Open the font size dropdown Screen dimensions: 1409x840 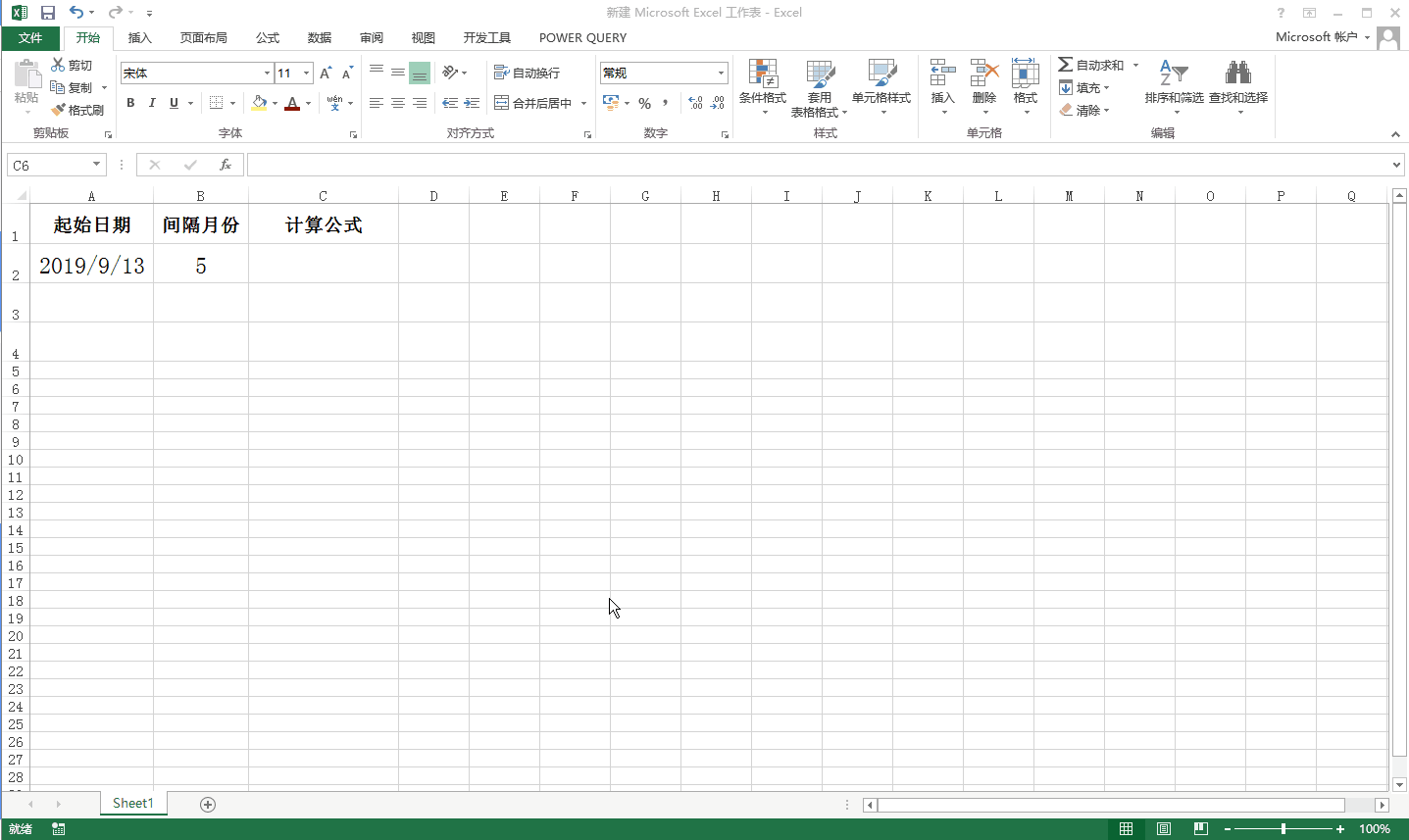pyautogui.click(x=306, y=73)
